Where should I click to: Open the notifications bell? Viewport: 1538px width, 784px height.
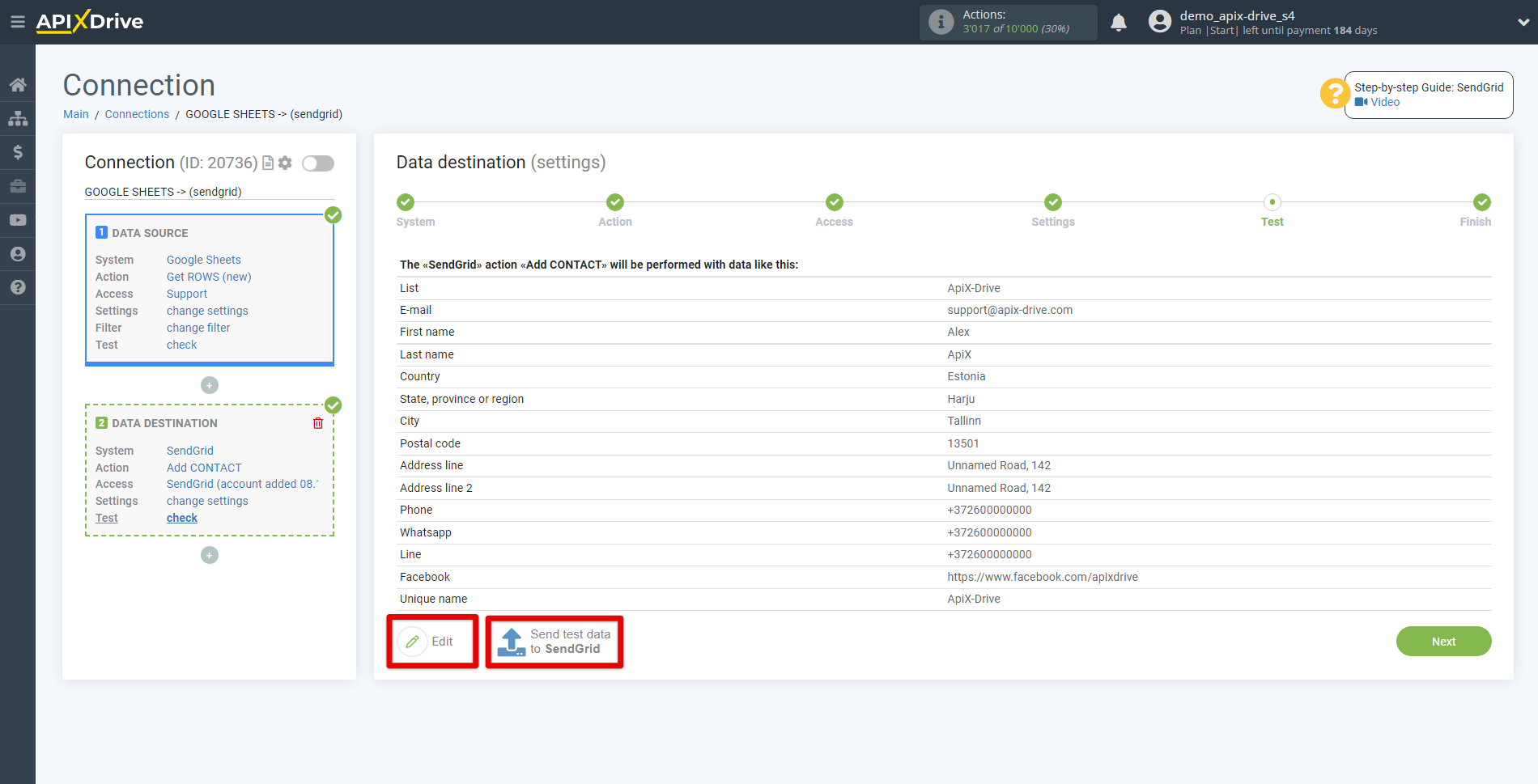tap(1119, 23)
